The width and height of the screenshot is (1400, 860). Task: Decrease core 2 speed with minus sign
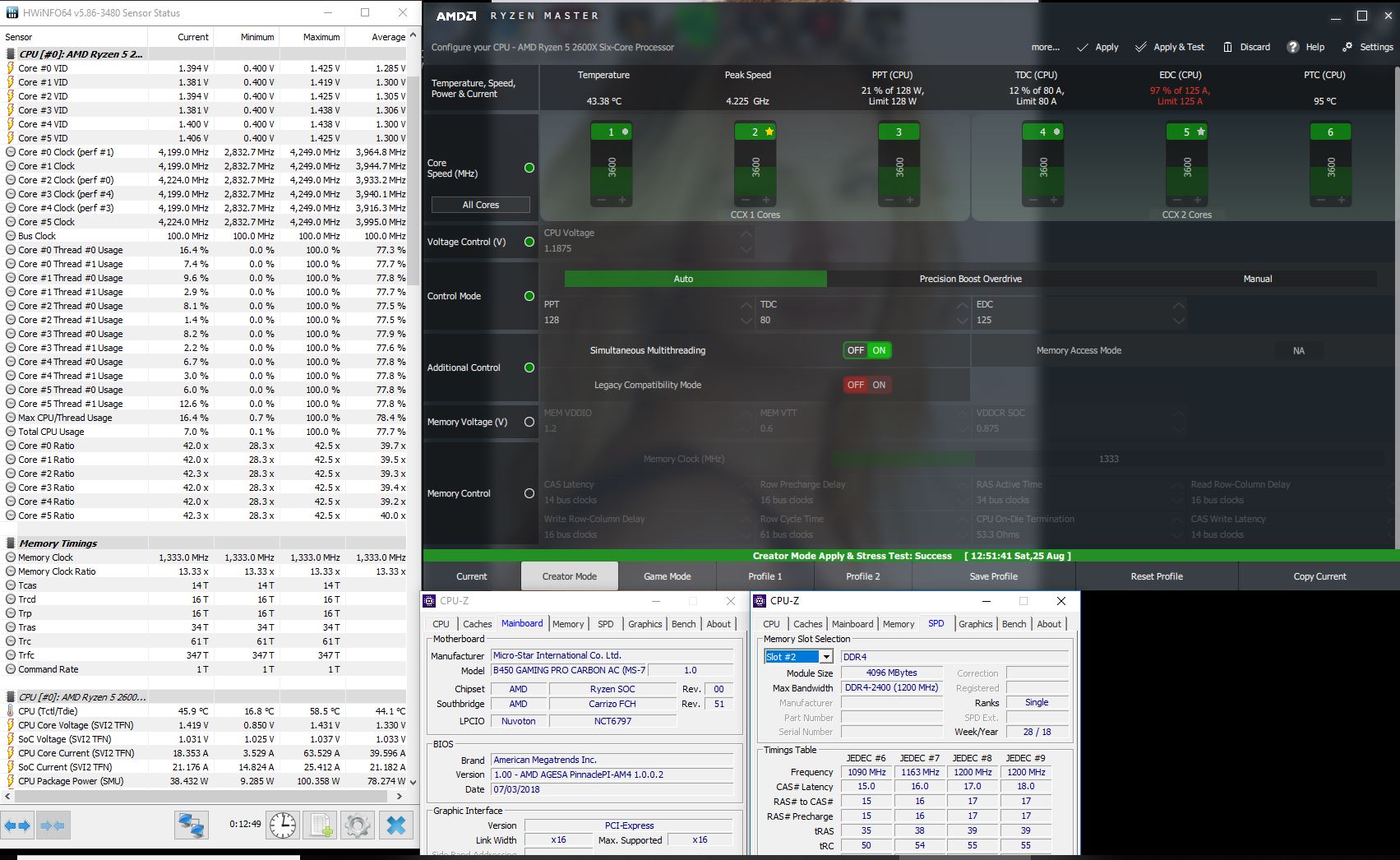point(746,200)
